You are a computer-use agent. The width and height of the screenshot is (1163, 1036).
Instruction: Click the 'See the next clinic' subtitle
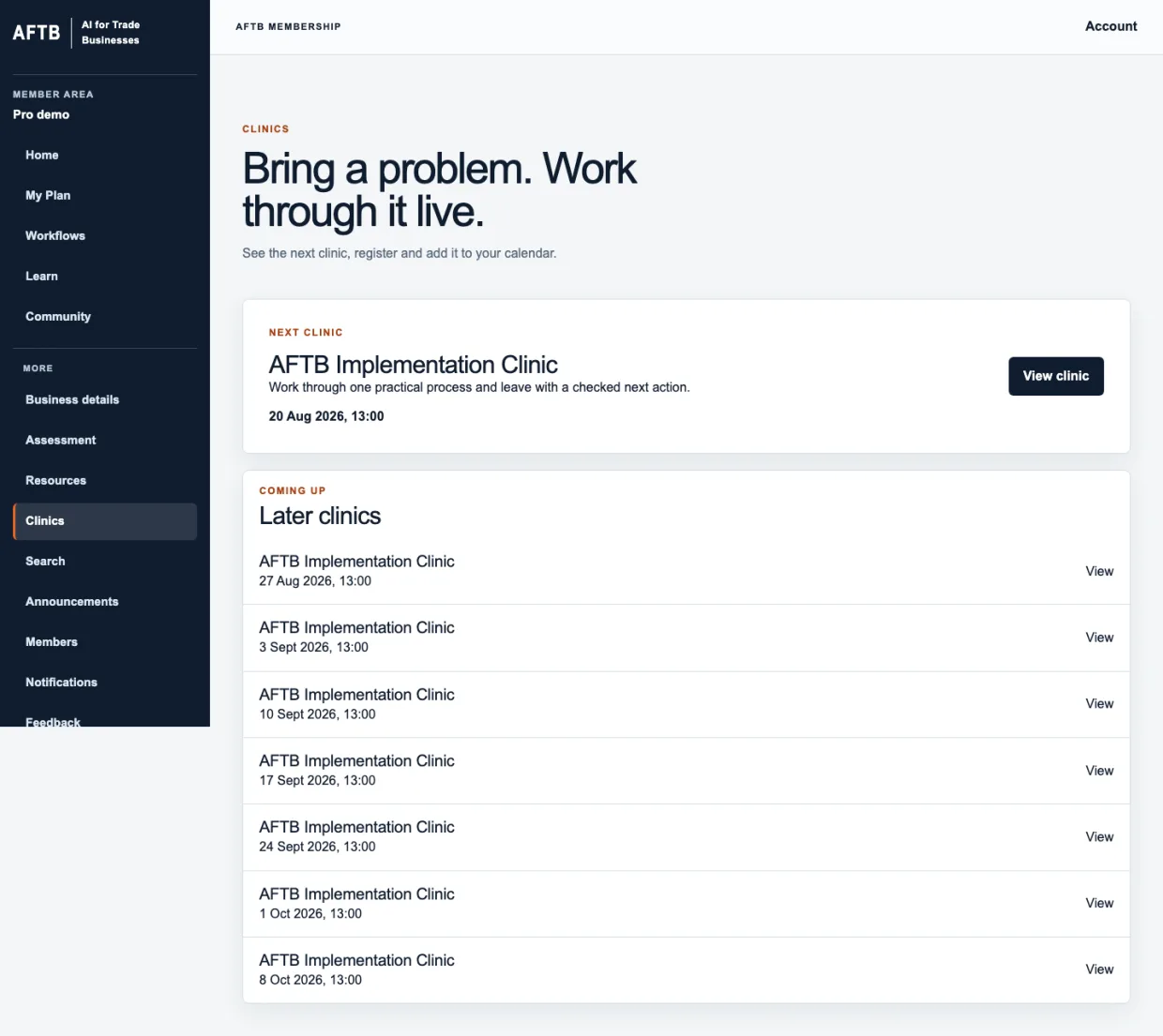400,253
